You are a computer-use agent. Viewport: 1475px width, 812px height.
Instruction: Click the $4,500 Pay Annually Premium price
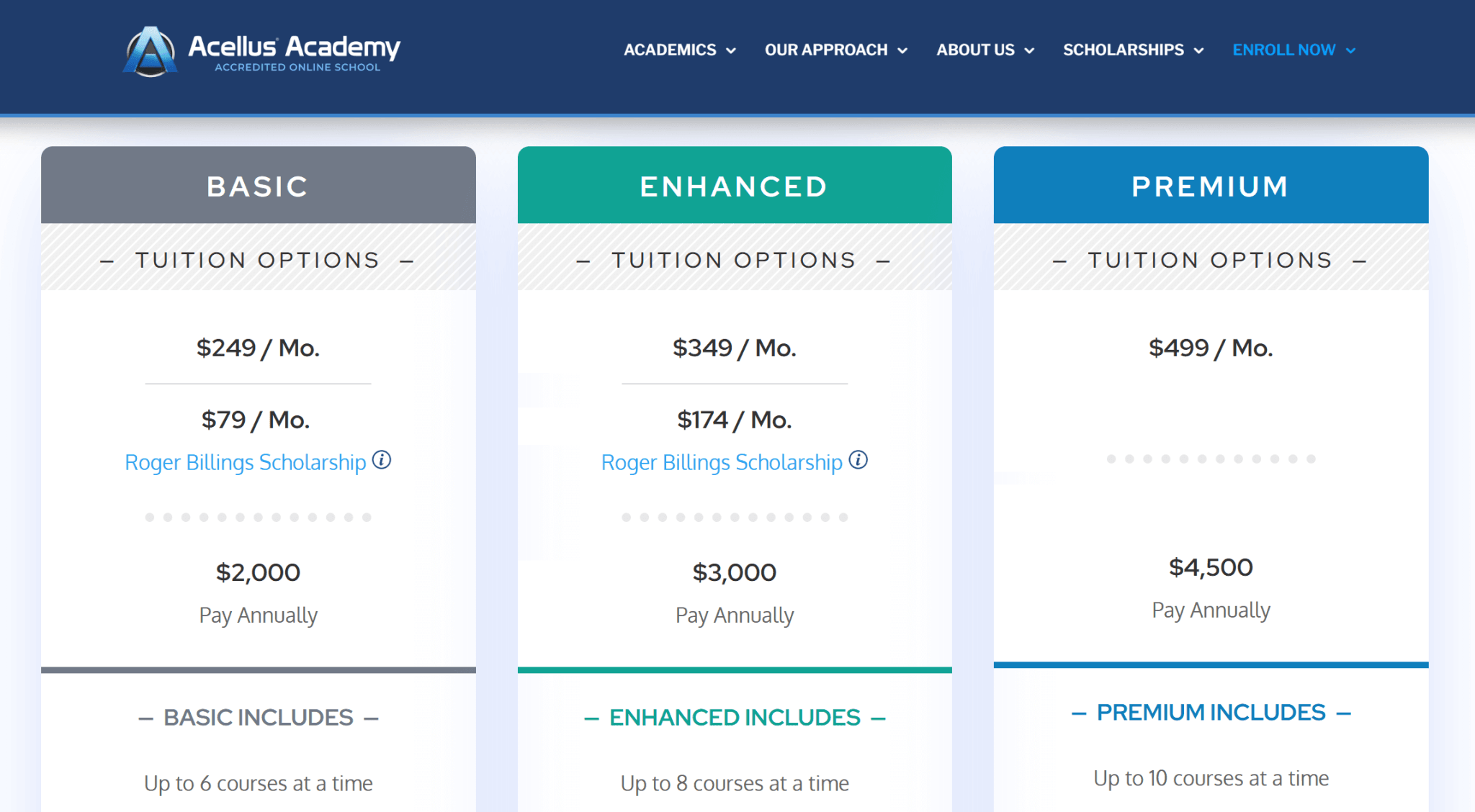tap(1210, 567)
